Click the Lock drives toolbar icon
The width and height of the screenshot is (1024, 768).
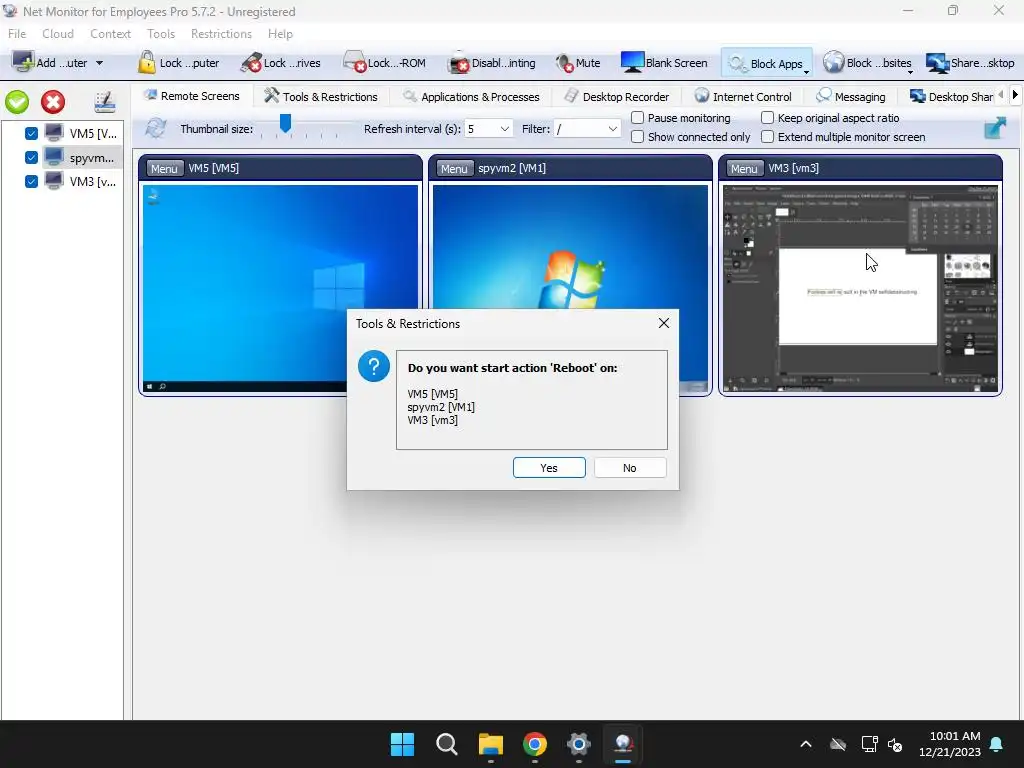(x=251, y=63)
